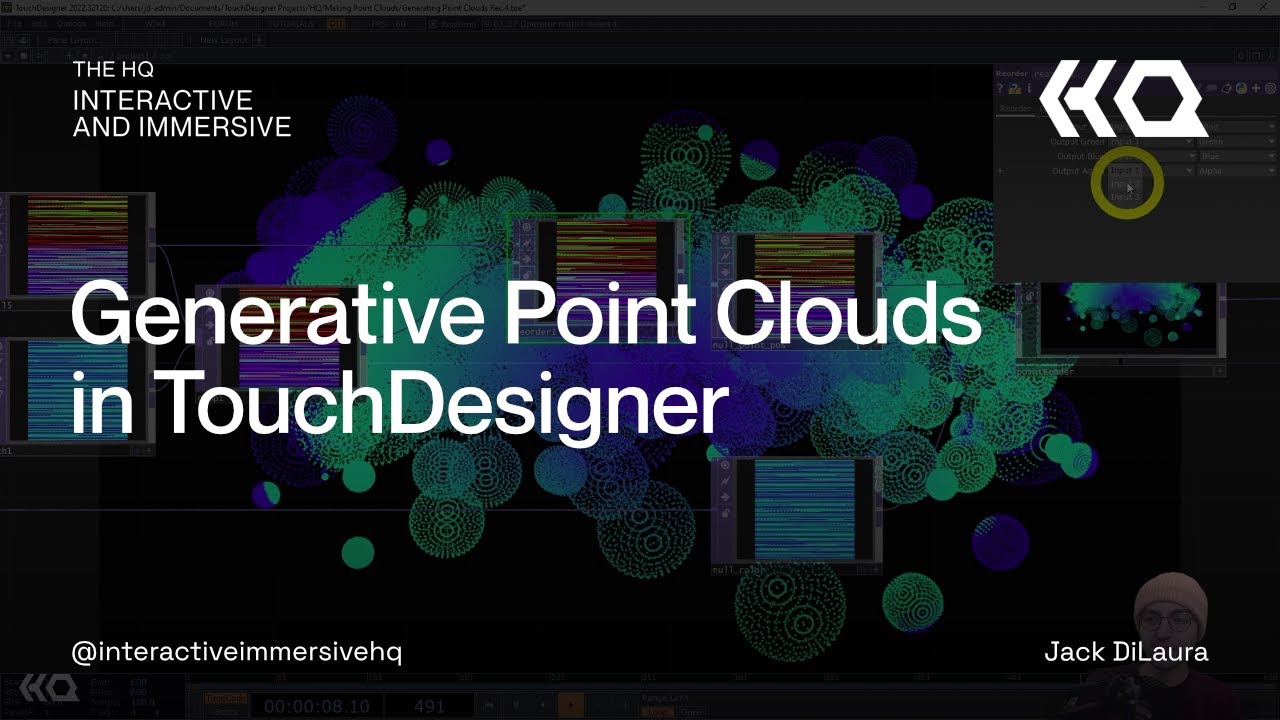This screenshot has height=720, width=1280.
Task: Open the Red channel dropdown
Action: coord(1238,128)
